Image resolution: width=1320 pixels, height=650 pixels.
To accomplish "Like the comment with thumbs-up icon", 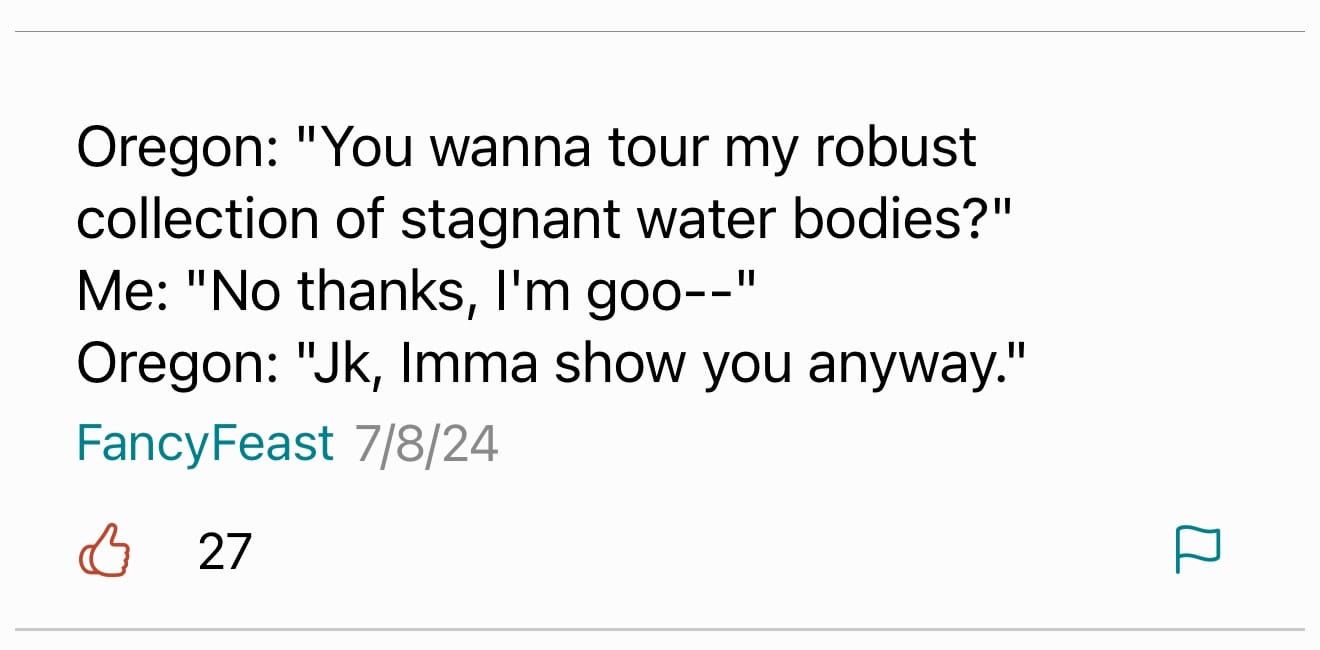I will 104,551.
